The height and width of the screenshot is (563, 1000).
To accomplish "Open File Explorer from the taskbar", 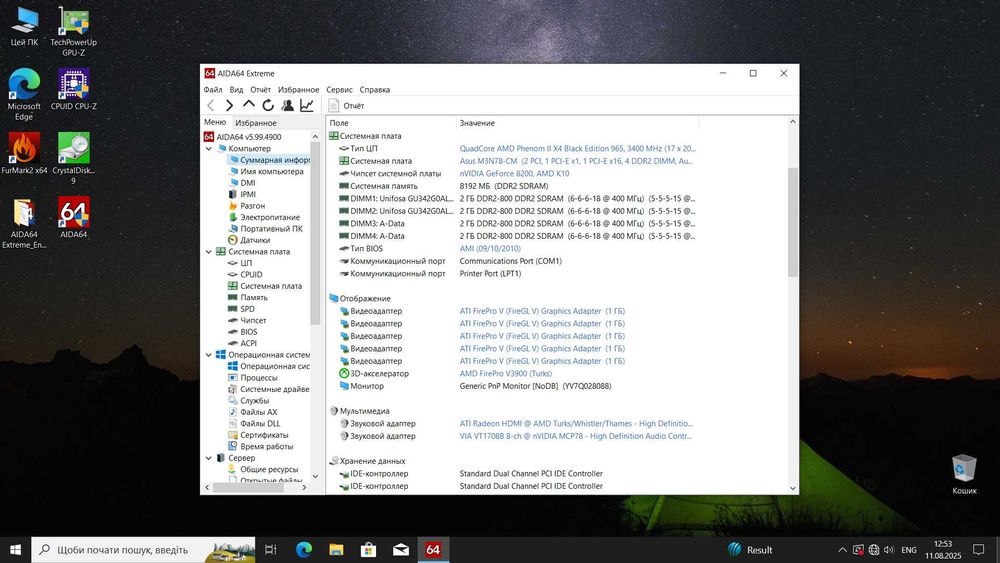I will [x=336, y=550].
